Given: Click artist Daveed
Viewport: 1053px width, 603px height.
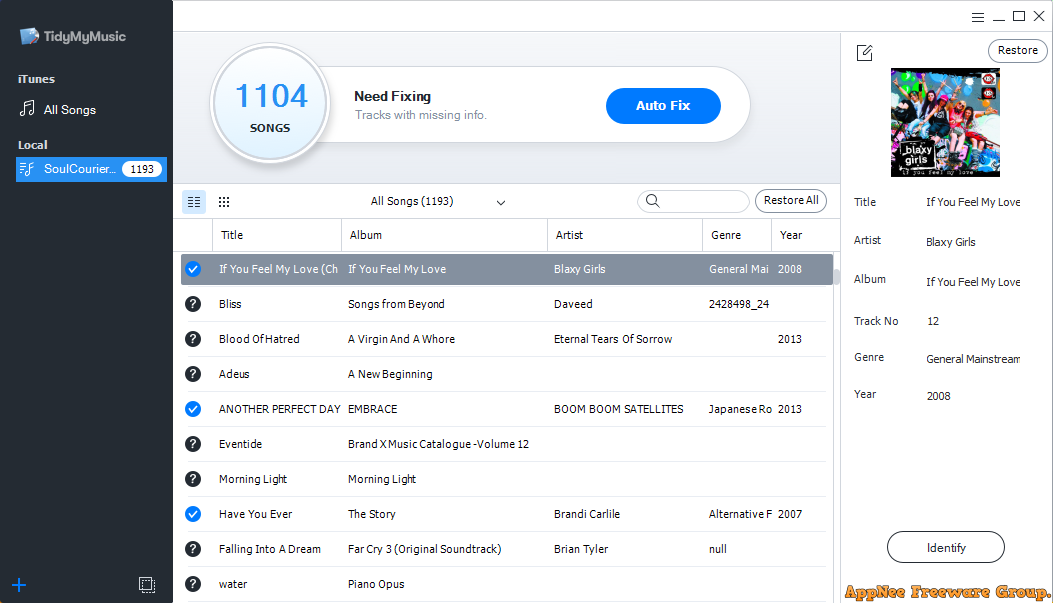Looking at the screenshot, I should [574, 304].
